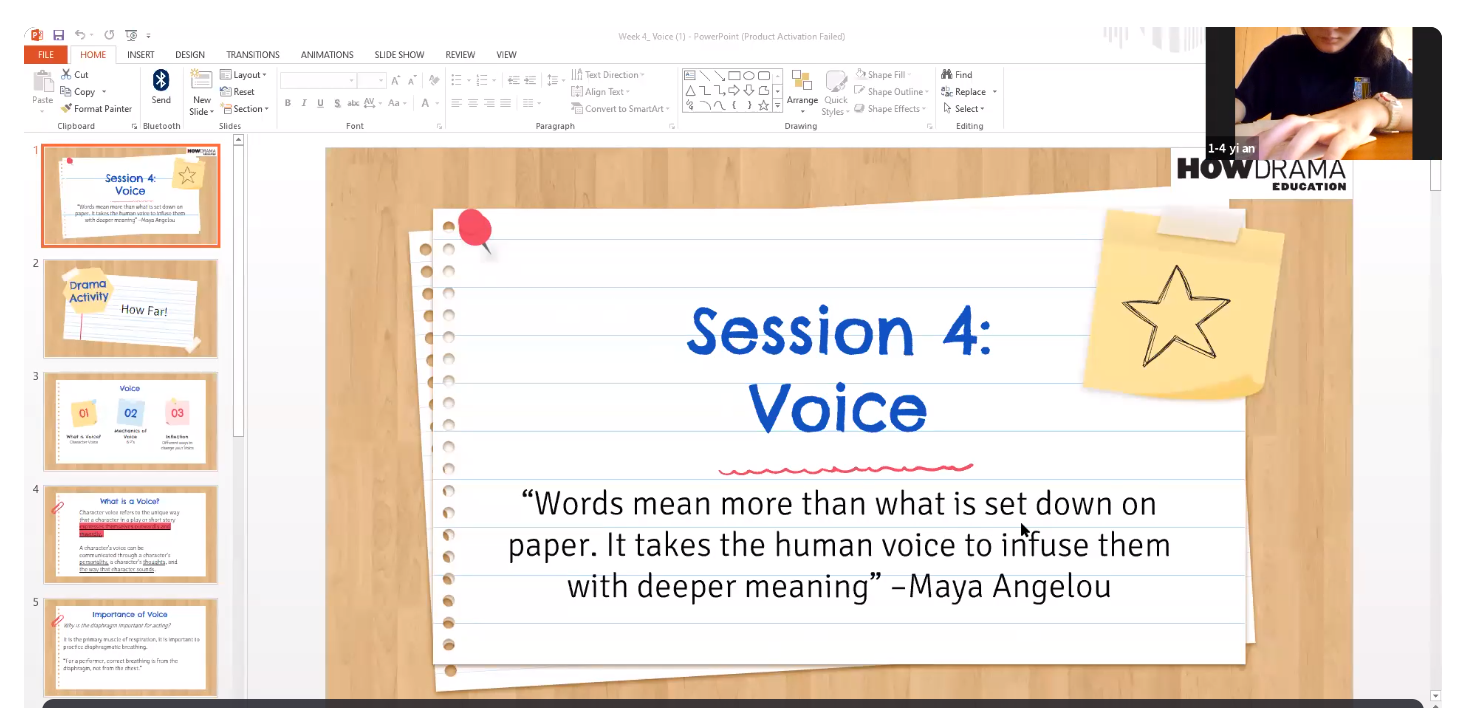The image size is (1465, 708).
Task: Click the Bluetooth Send icon
Action: (x=161, y=82)
